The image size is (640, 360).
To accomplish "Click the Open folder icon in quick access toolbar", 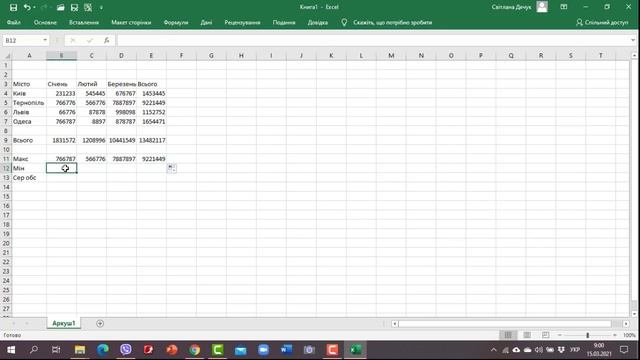I will (60, 7).
